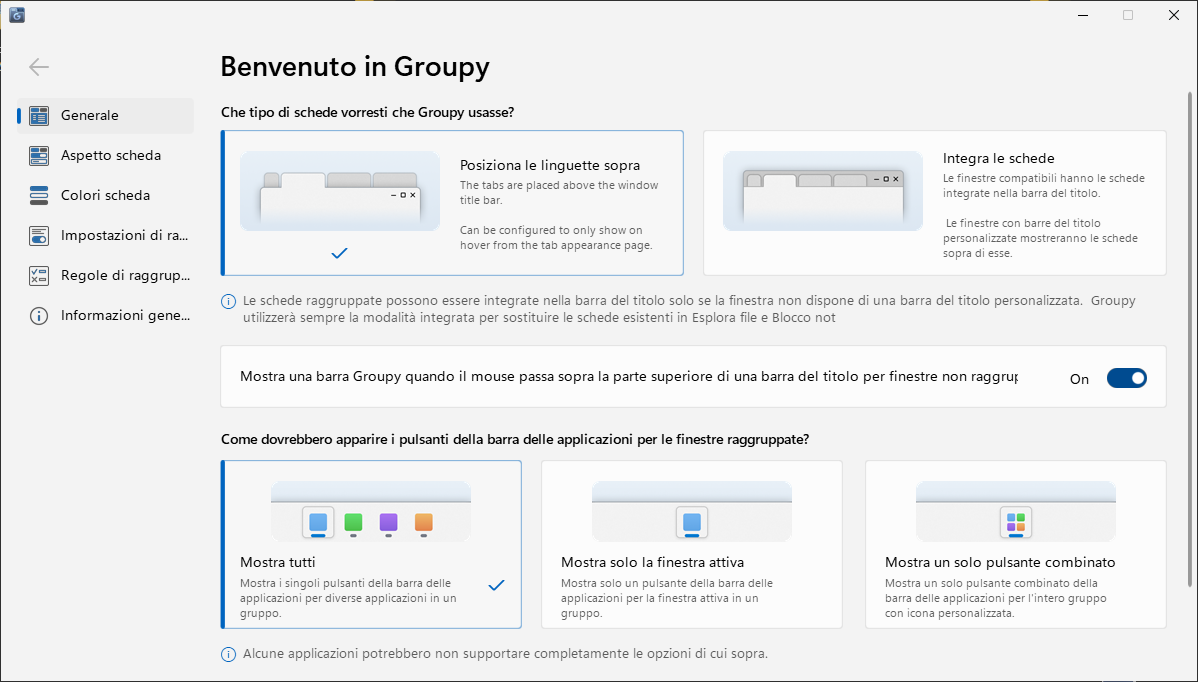Select 'Mostra un solo pulsante combinato' option
1198x682 pixels.
[x=1015, y=545]
